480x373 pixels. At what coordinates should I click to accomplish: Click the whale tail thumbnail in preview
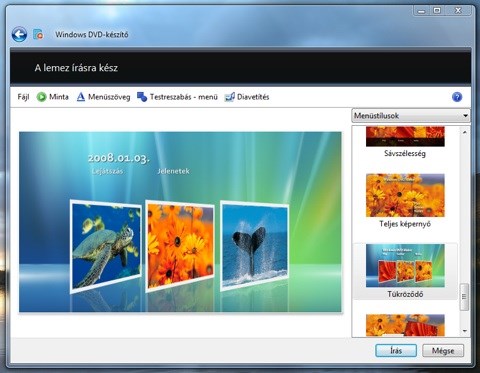point(255,246)
